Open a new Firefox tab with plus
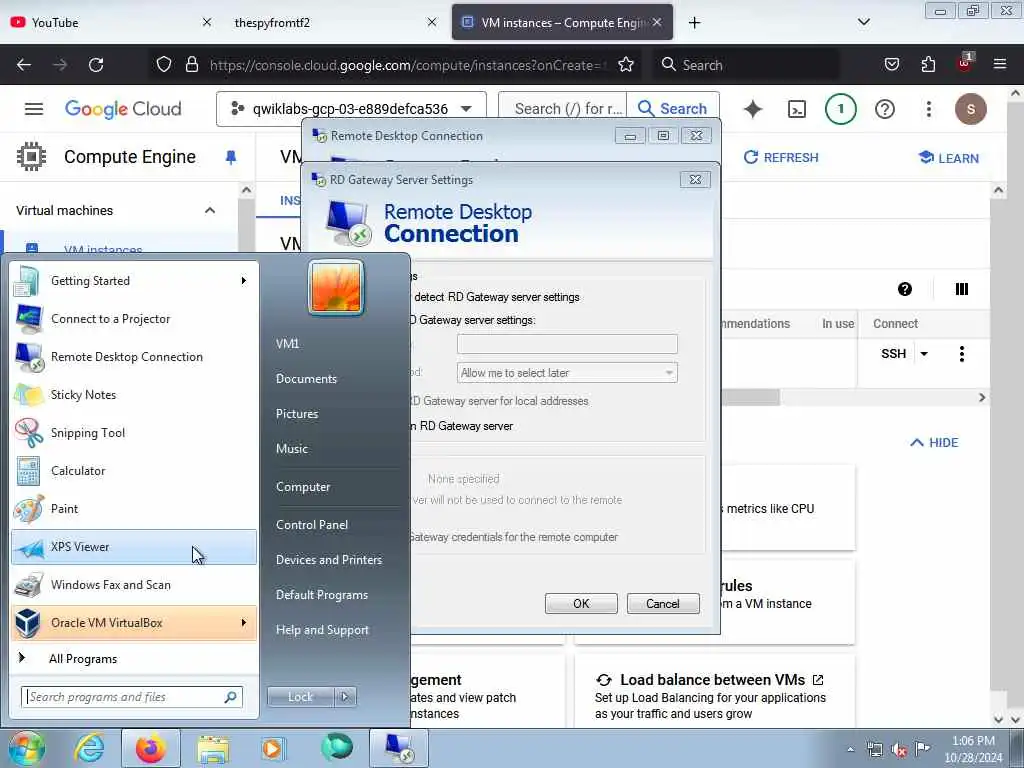This screenshot has width=1024, height=768. [x=694, y=23]
